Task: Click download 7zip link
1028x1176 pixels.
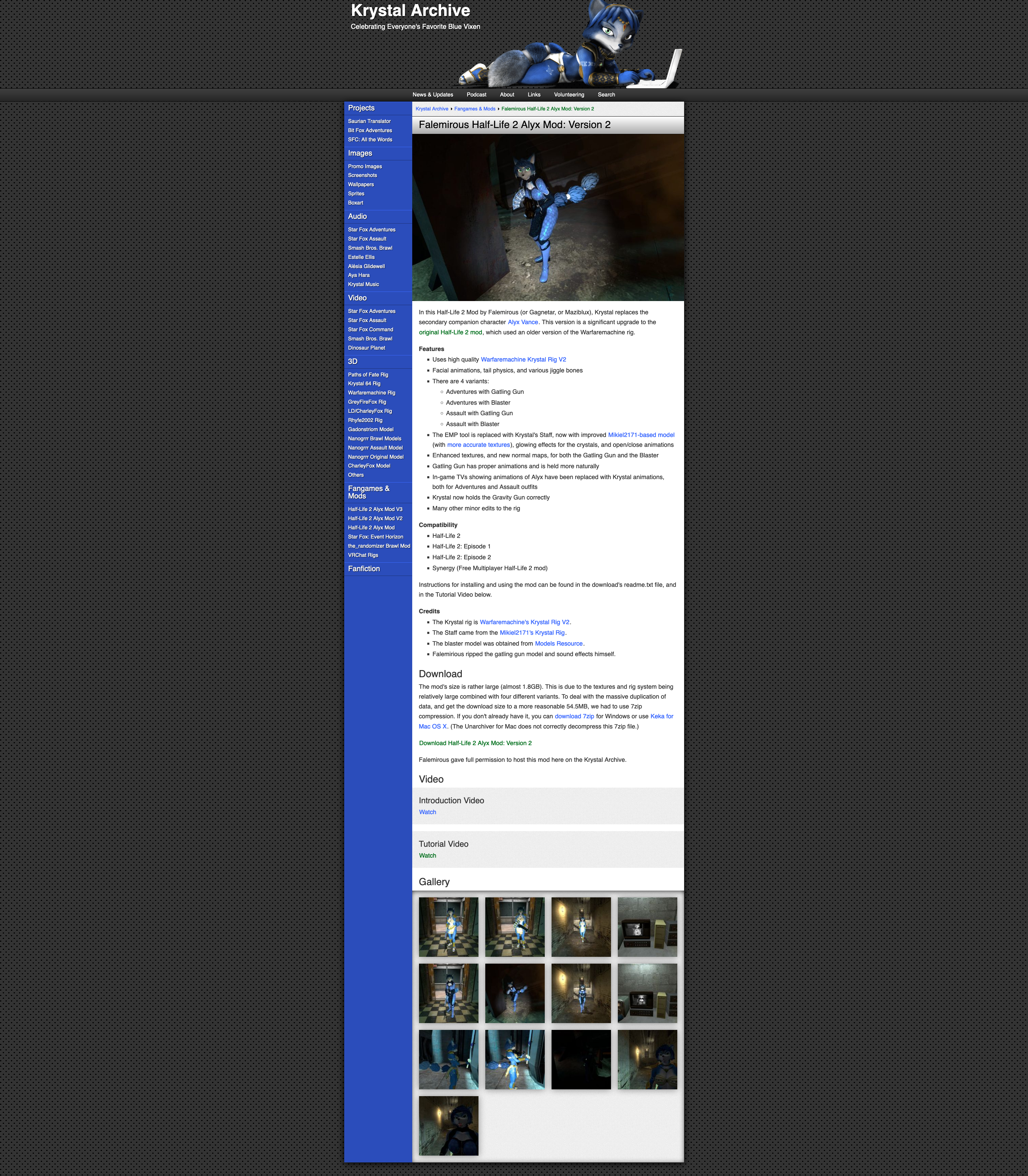Action: 574,717
